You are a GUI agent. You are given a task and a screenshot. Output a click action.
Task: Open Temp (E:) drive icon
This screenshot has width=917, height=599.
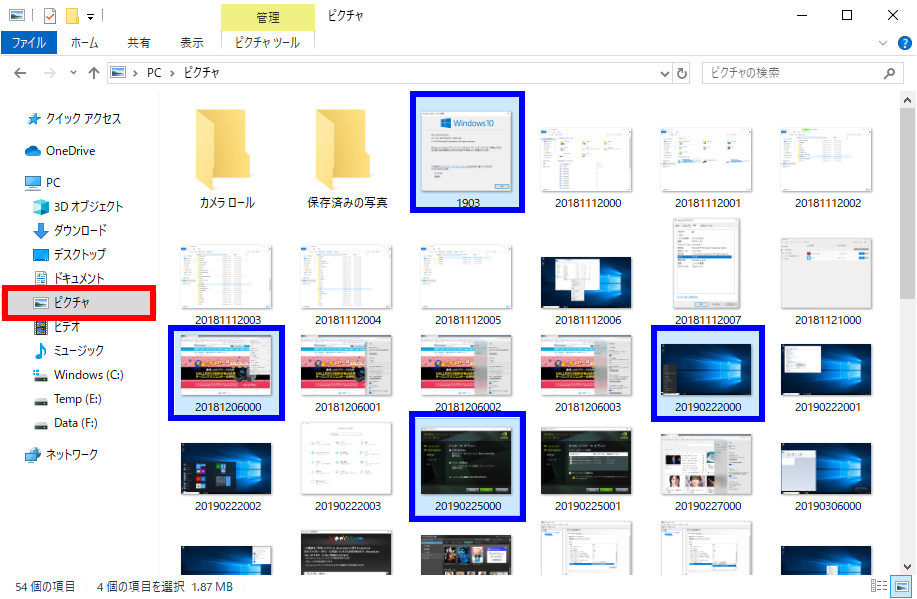coord(41,400)
